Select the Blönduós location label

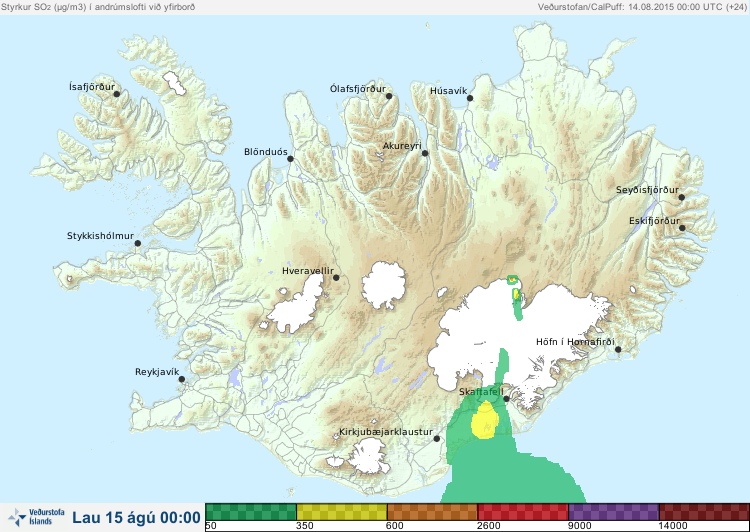pos(266,152)
